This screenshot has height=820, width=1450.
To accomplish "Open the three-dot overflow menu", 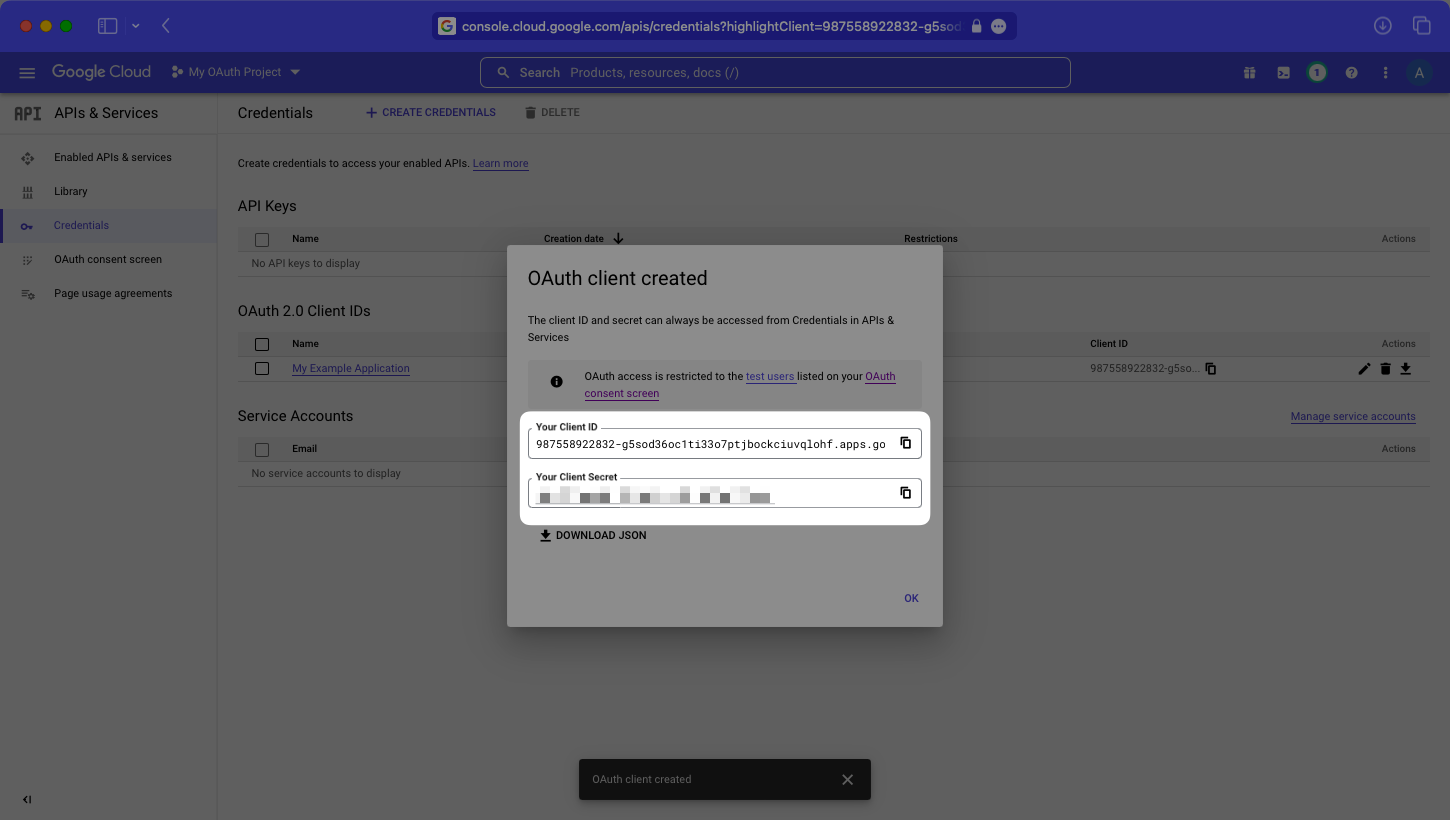I will tap(1385, 71).
